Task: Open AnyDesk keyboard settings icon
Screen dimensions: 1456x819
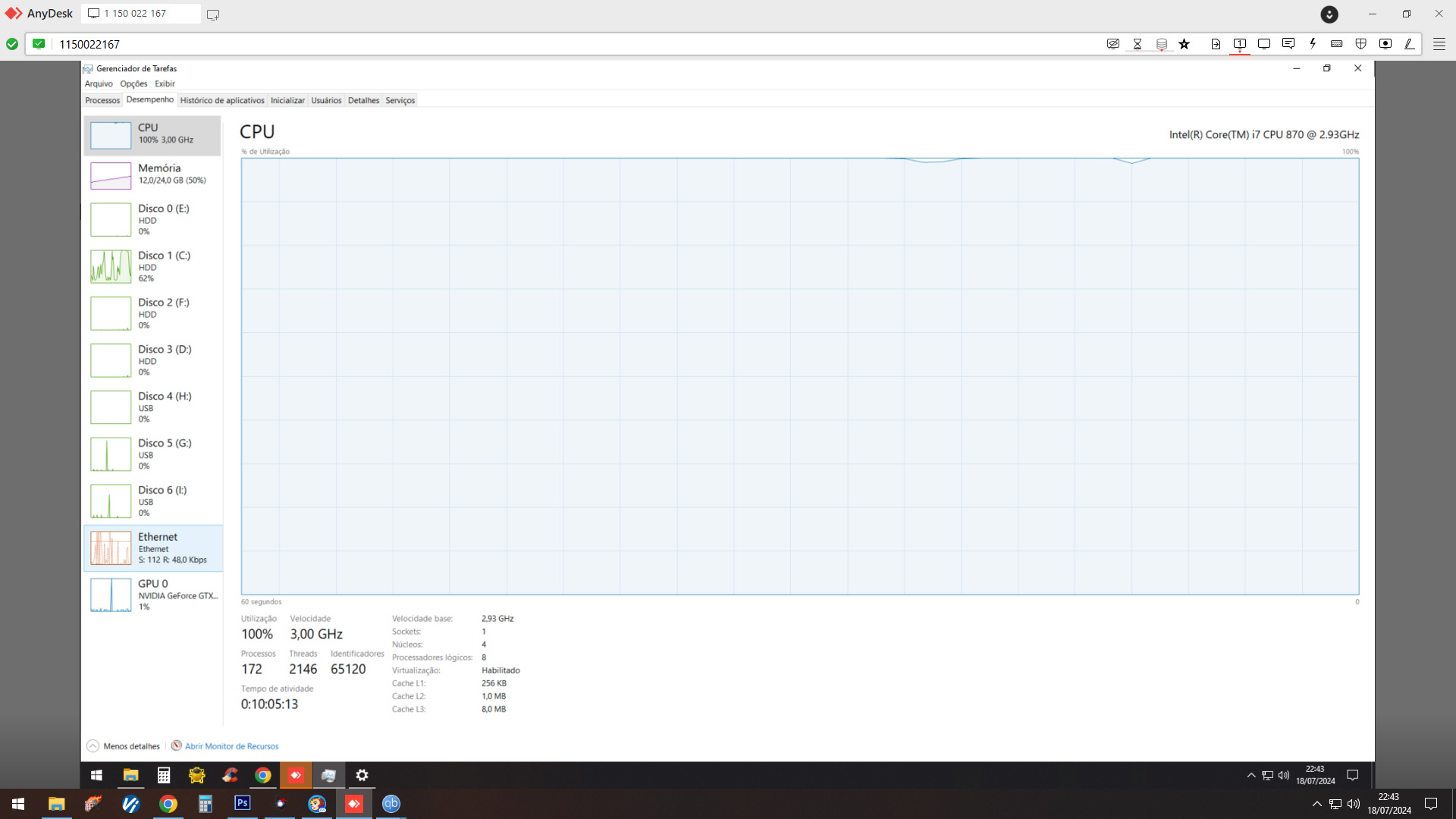Action: click(x=1337, y=44)
